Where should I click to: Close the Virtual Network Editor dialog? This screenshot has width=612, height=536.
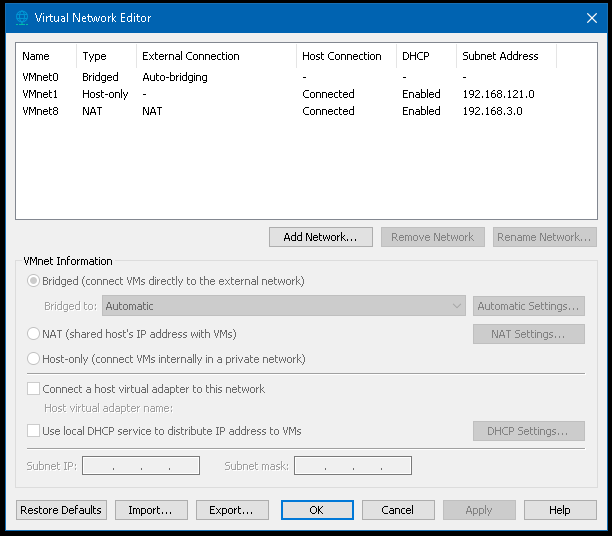[x=589, y=17]
